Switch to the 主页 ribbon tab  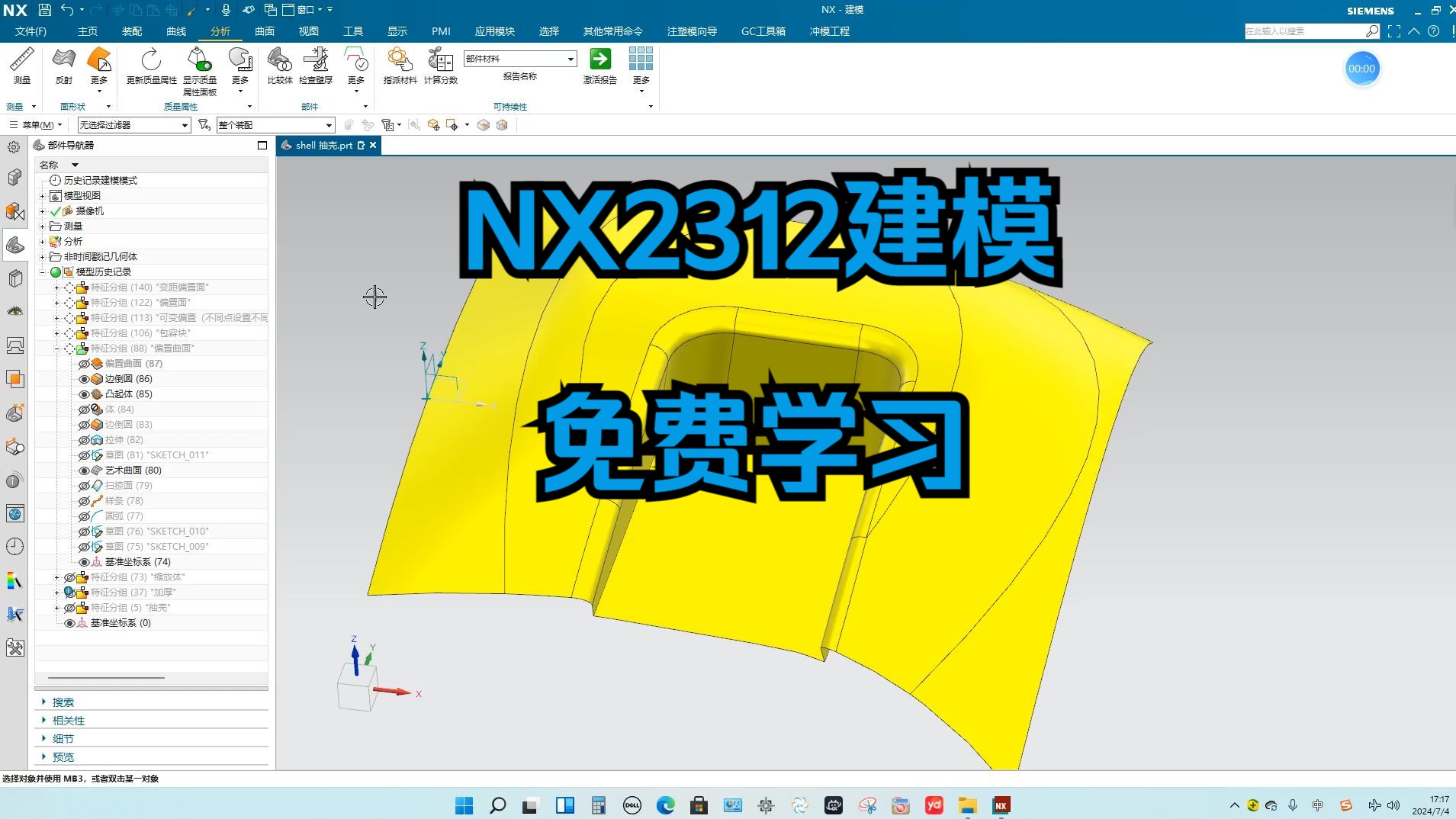[x=88, y=31]
